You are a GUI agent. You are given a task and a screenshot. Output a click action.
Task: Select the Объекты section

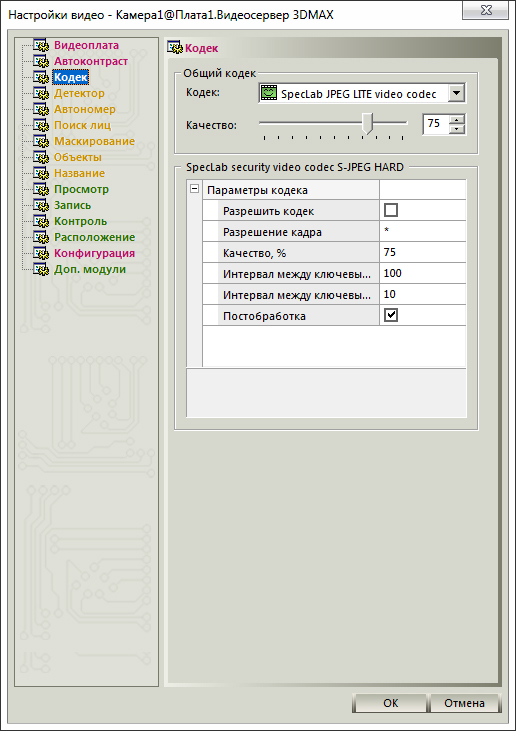pyautogui.click(x=78, y=157)
